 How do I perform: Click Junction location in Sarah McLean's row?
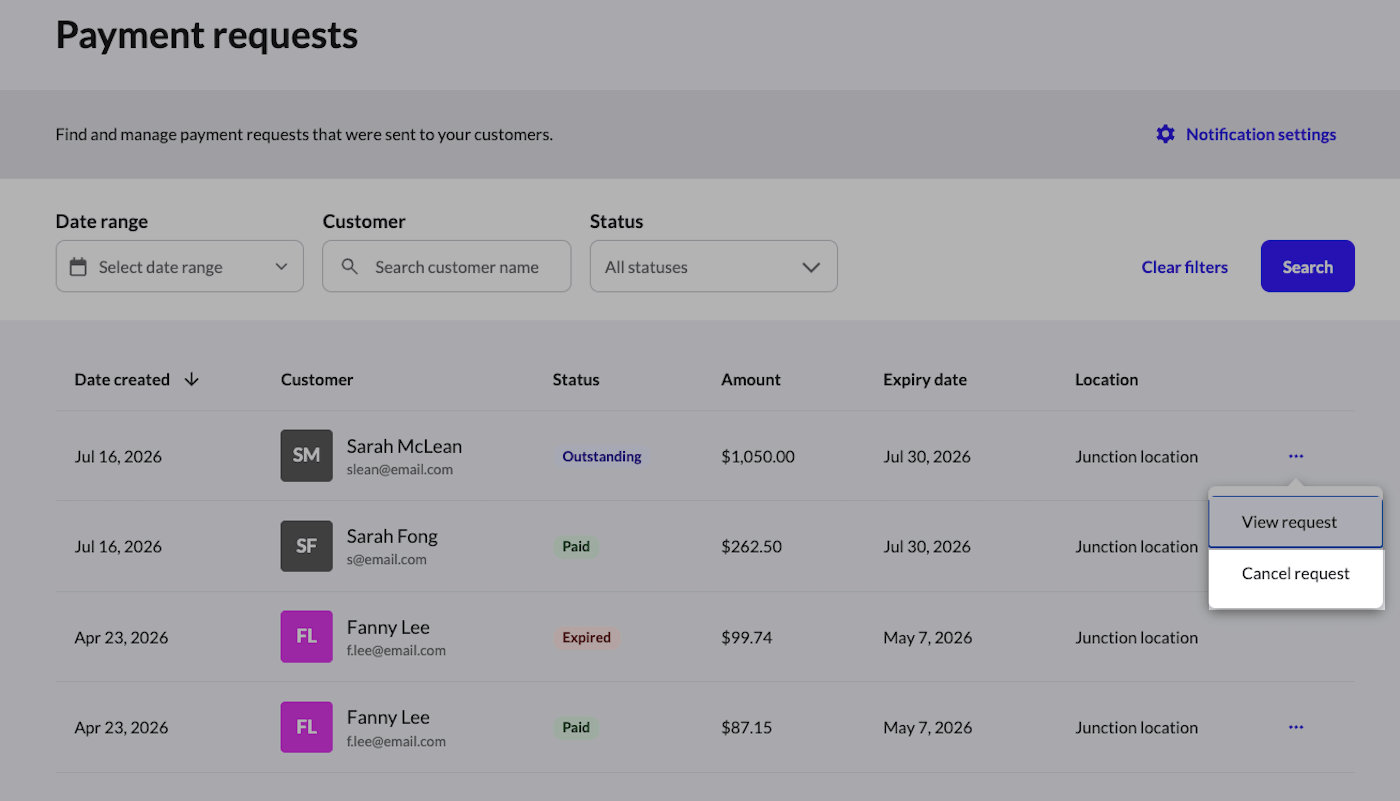coord(1136,457)
